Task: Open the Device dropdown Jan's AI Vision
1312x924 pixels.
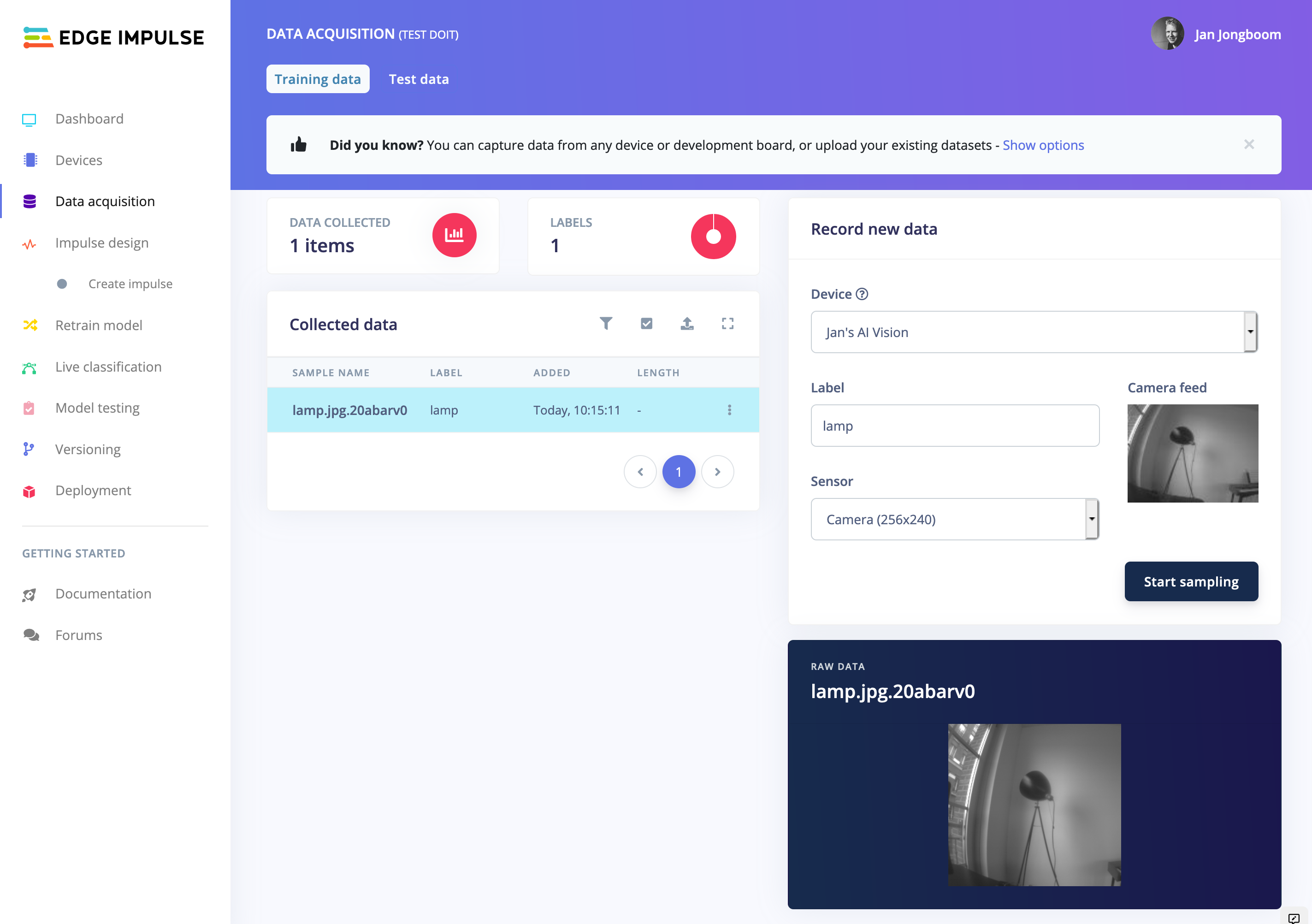Action: click(x=1033, y=332)
